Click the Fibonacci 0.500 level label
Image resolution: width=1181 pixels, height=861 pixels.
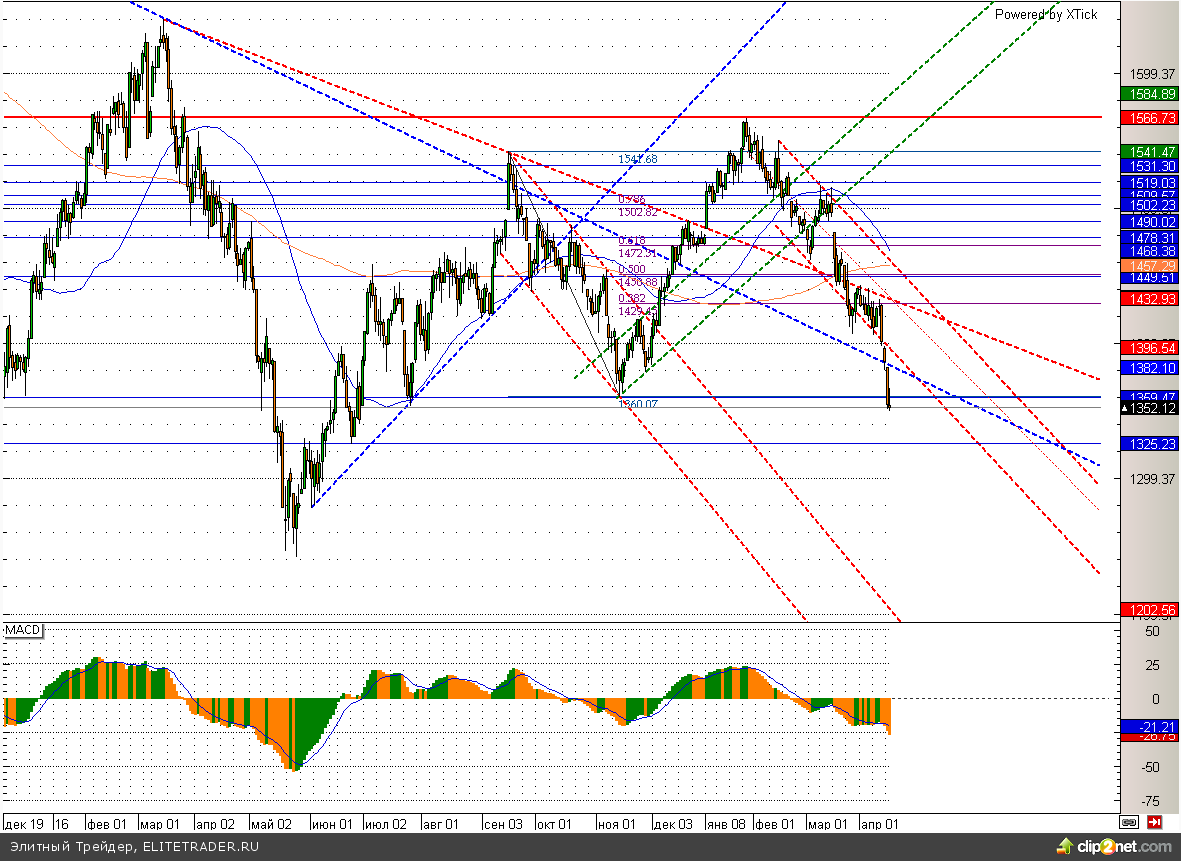click(631, 269)
